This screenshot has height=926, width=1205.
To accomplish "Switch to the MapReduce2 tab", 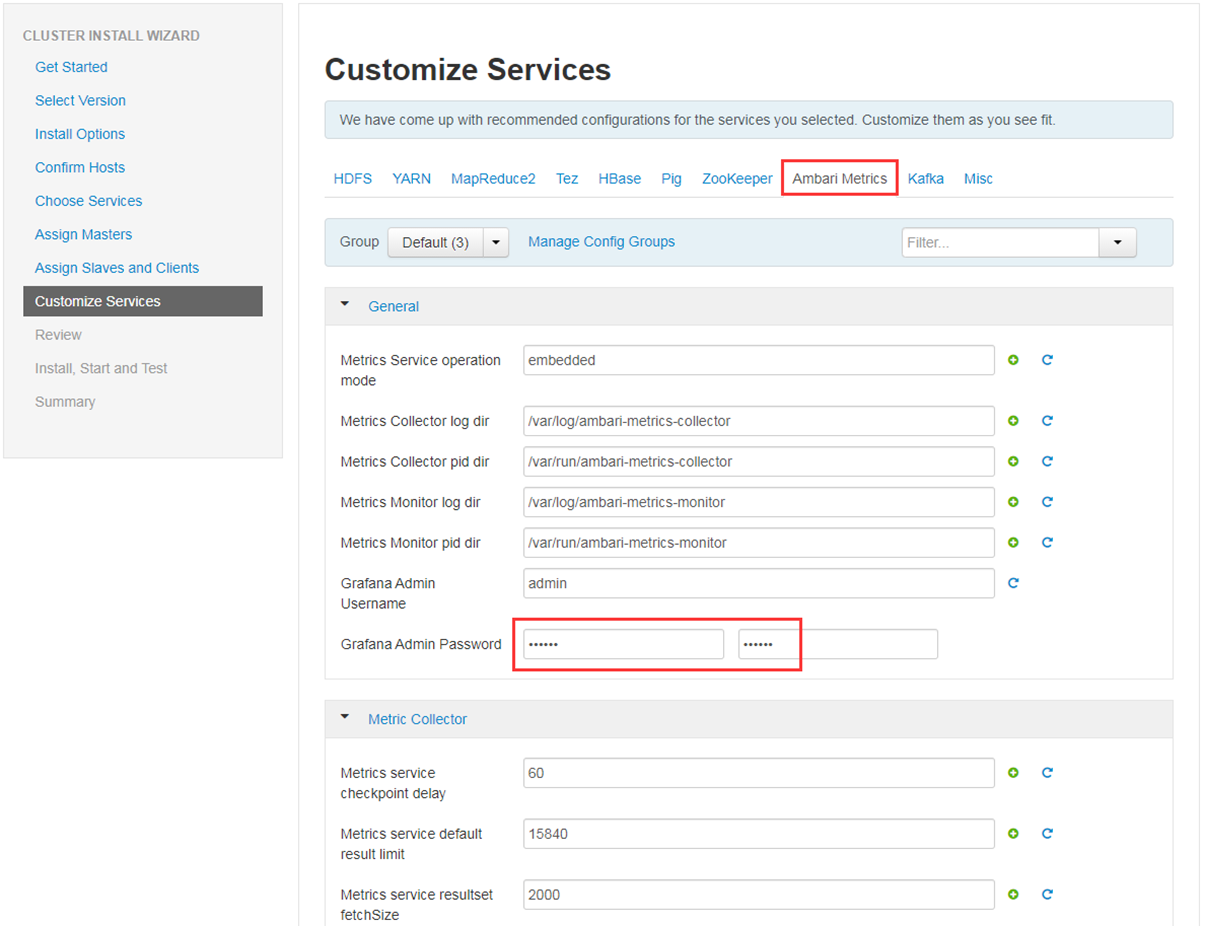I will pos(493,179).
